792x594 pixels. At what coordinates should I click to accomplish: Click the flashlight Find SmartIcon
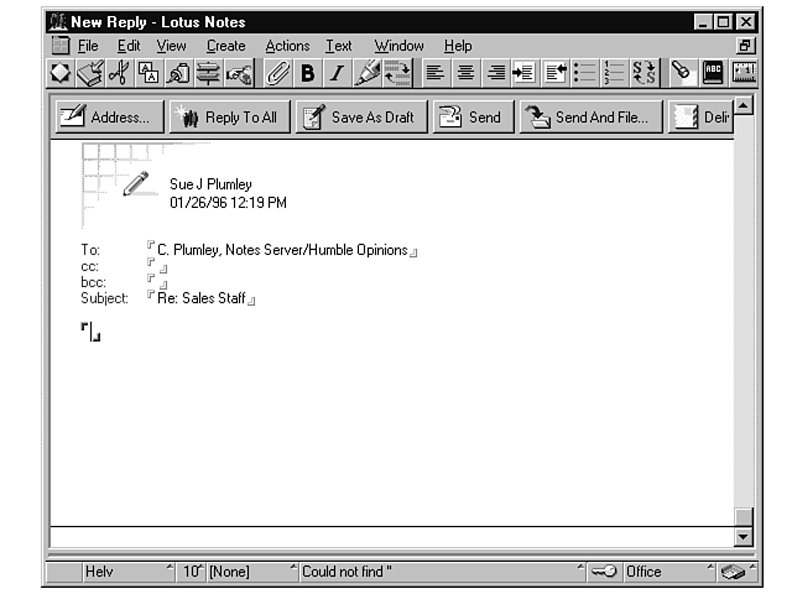[x=682, y=73]
